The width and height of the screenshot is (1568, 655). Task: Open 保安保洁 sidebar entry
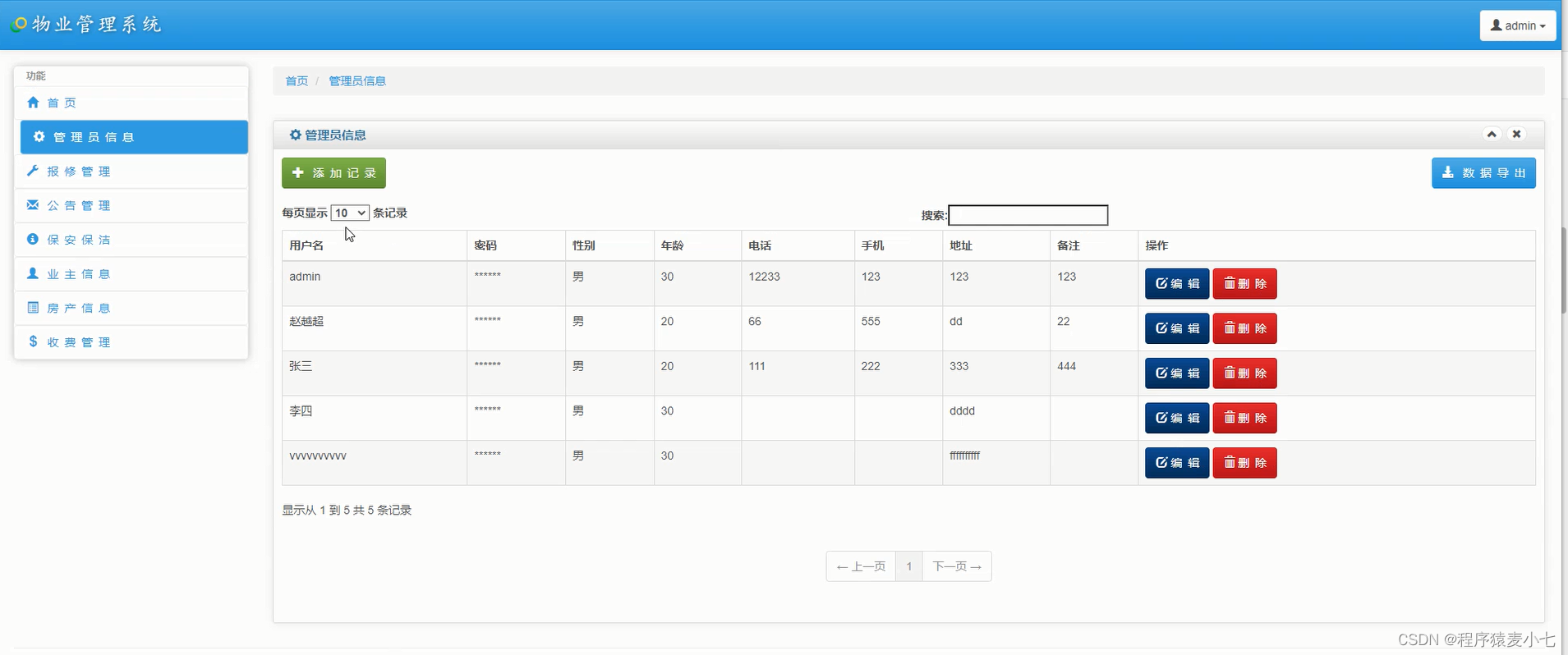click(131, 240)
